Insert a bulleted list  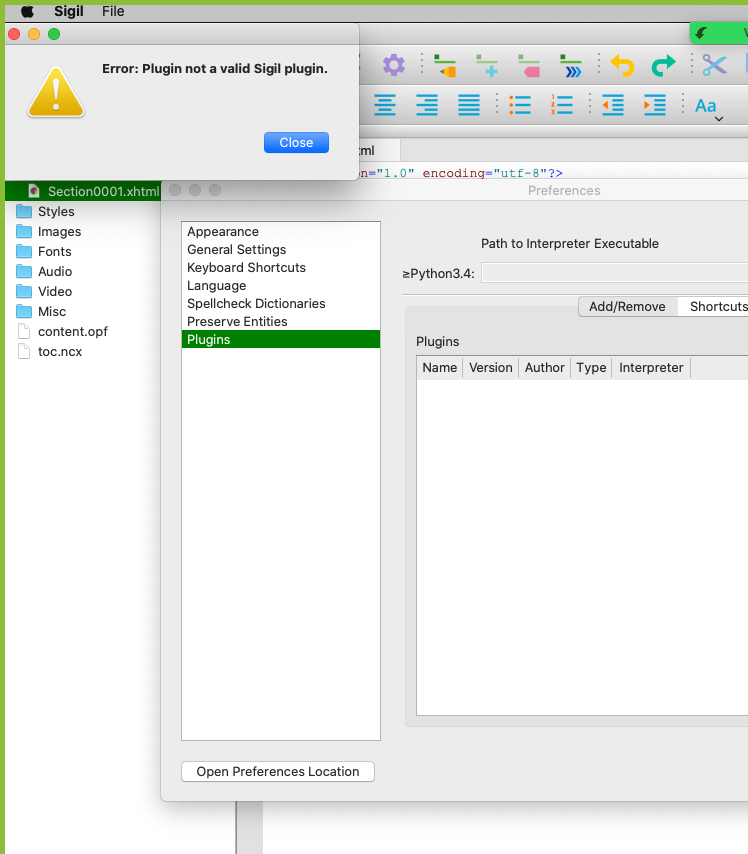tap(520, 105)
